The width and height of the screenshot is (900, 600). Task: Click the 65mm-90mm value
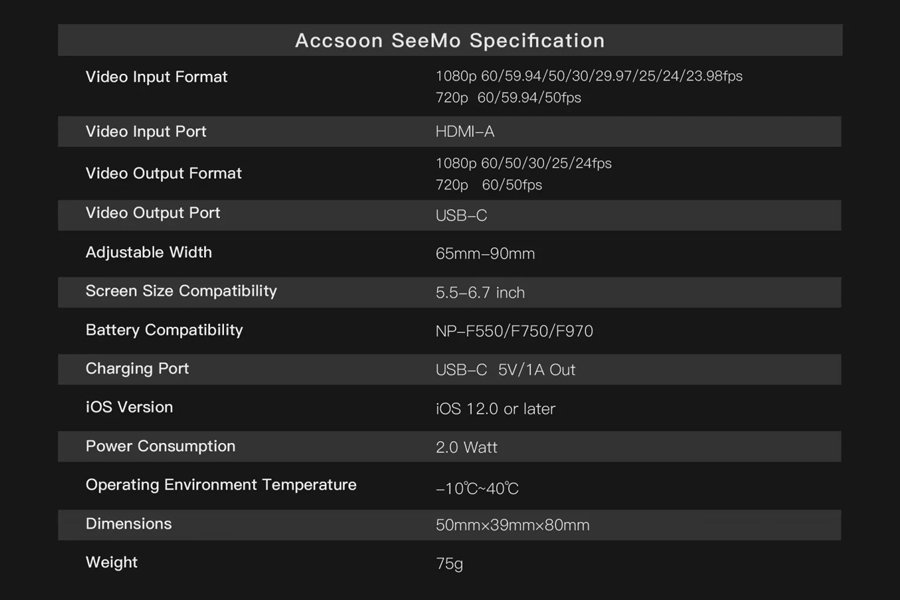pyautogui.click(x=485, y=253)
